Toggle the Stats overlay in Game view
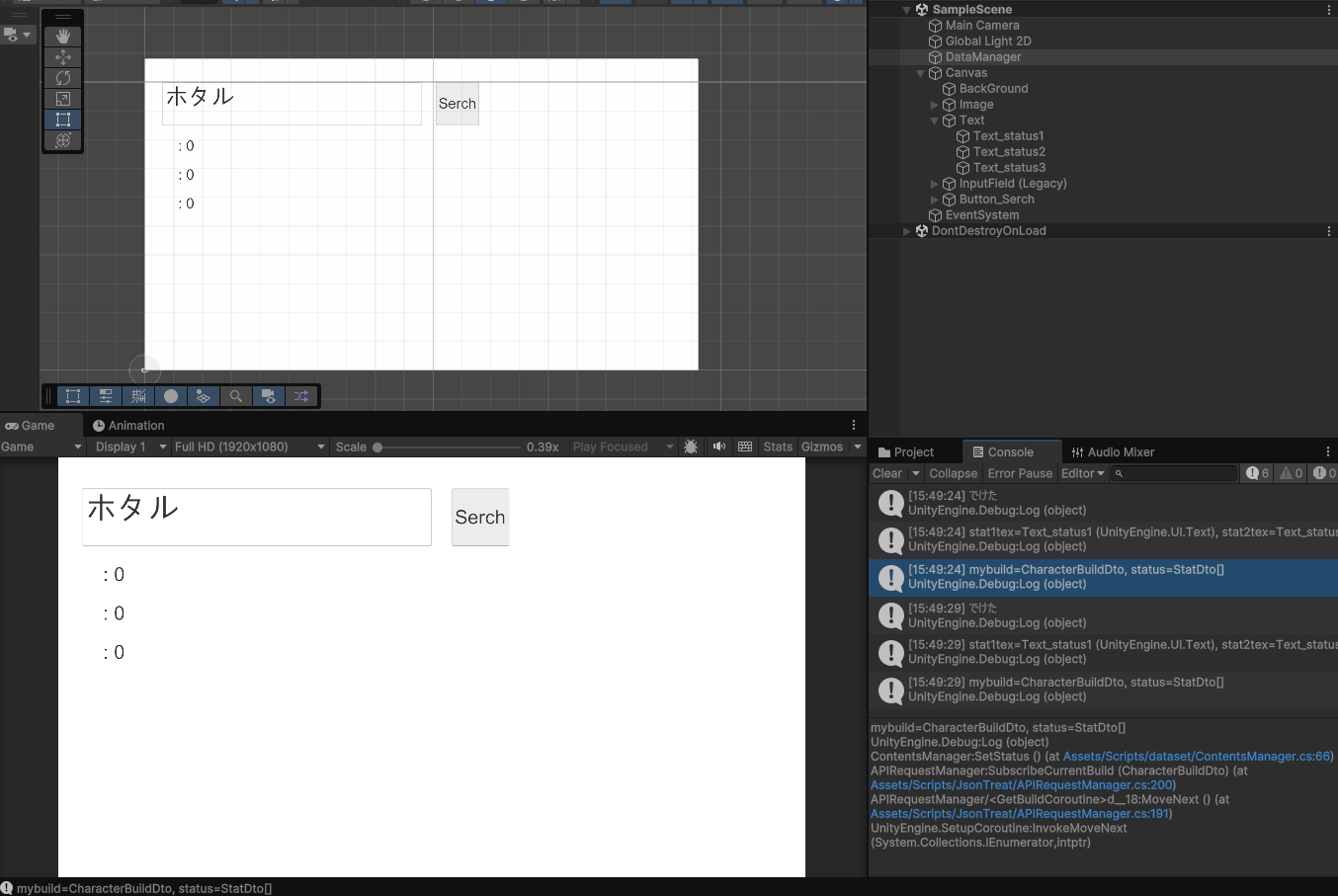Viewport: 1338px width, 896px height. point(778,447)
